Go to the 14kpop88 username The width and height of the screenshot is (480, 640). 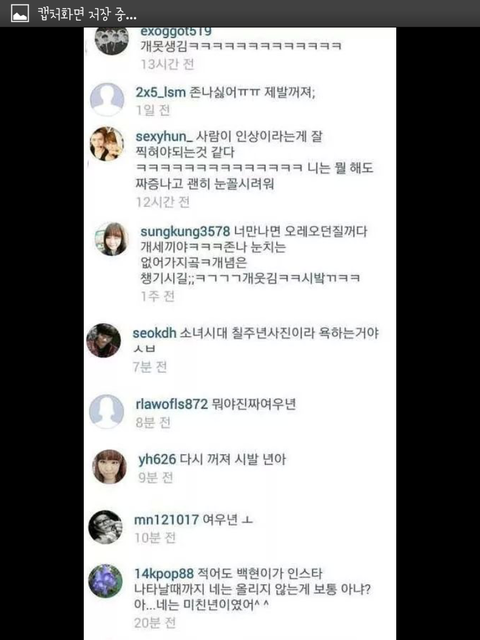164,573
